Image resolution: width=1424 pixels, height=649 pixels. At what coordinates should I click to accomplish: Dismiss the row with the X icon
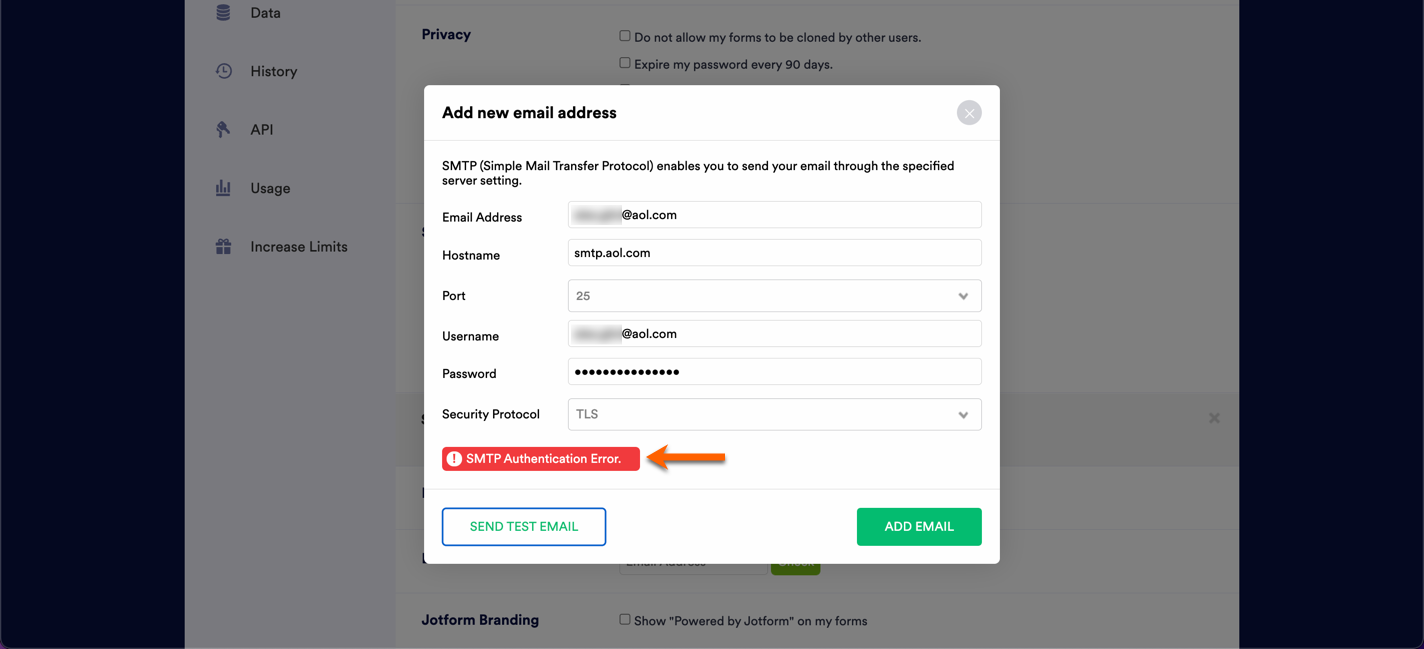point(1214,418)
